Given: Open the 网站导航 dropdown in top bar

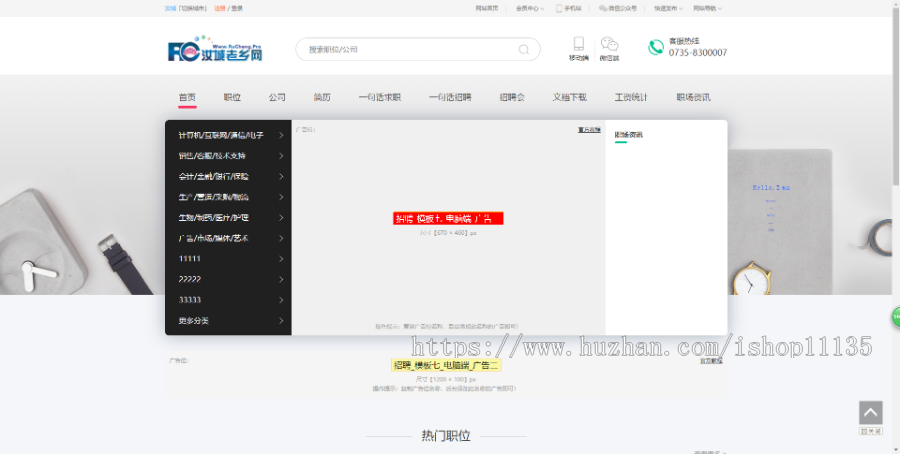Looking at the screenshot, I should (707, 9).
